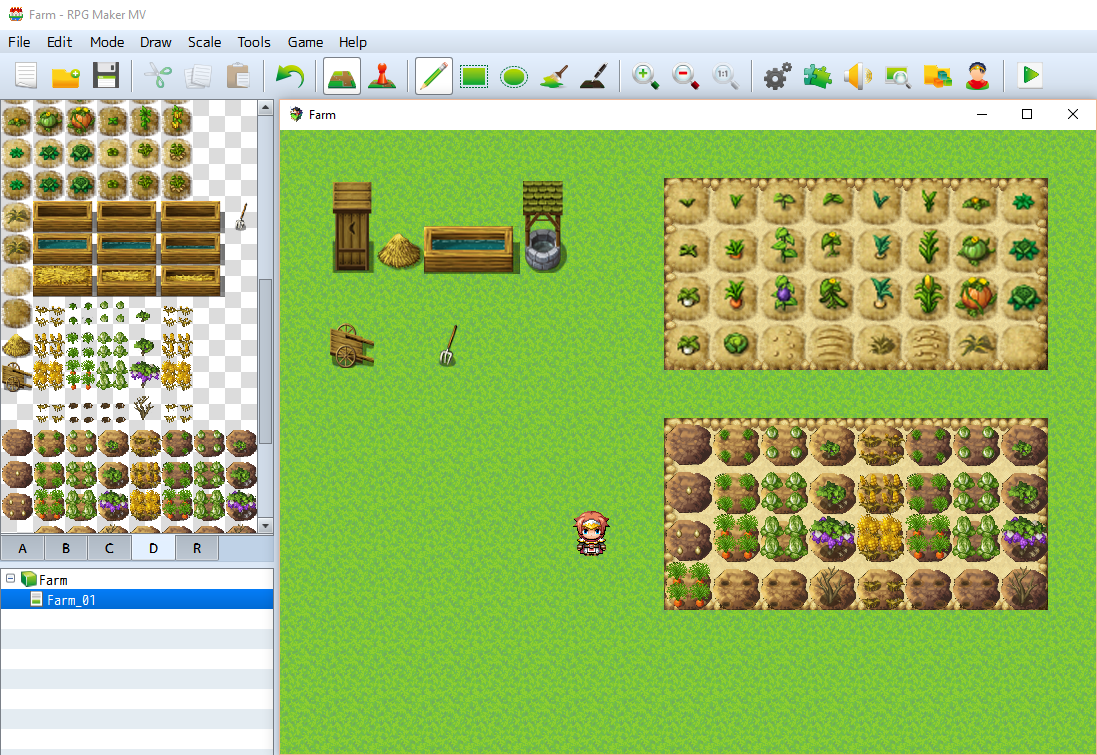Click the wooden cart on the map
Screen dimensions: 1097x755
pos(351,346)
